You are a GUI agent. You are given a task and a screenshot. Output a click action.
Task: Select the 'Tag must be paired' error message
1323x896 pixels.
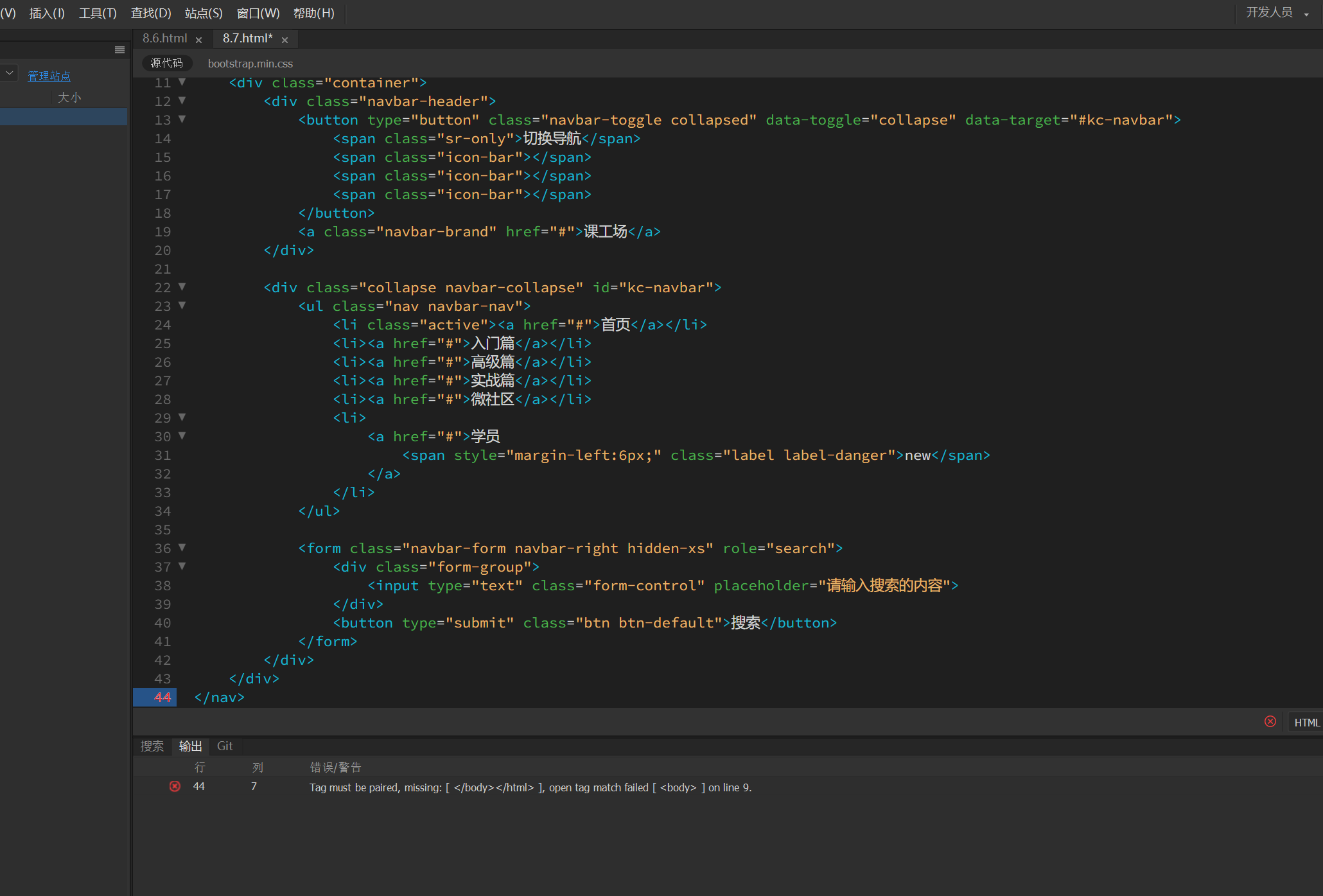coord(530,787)
